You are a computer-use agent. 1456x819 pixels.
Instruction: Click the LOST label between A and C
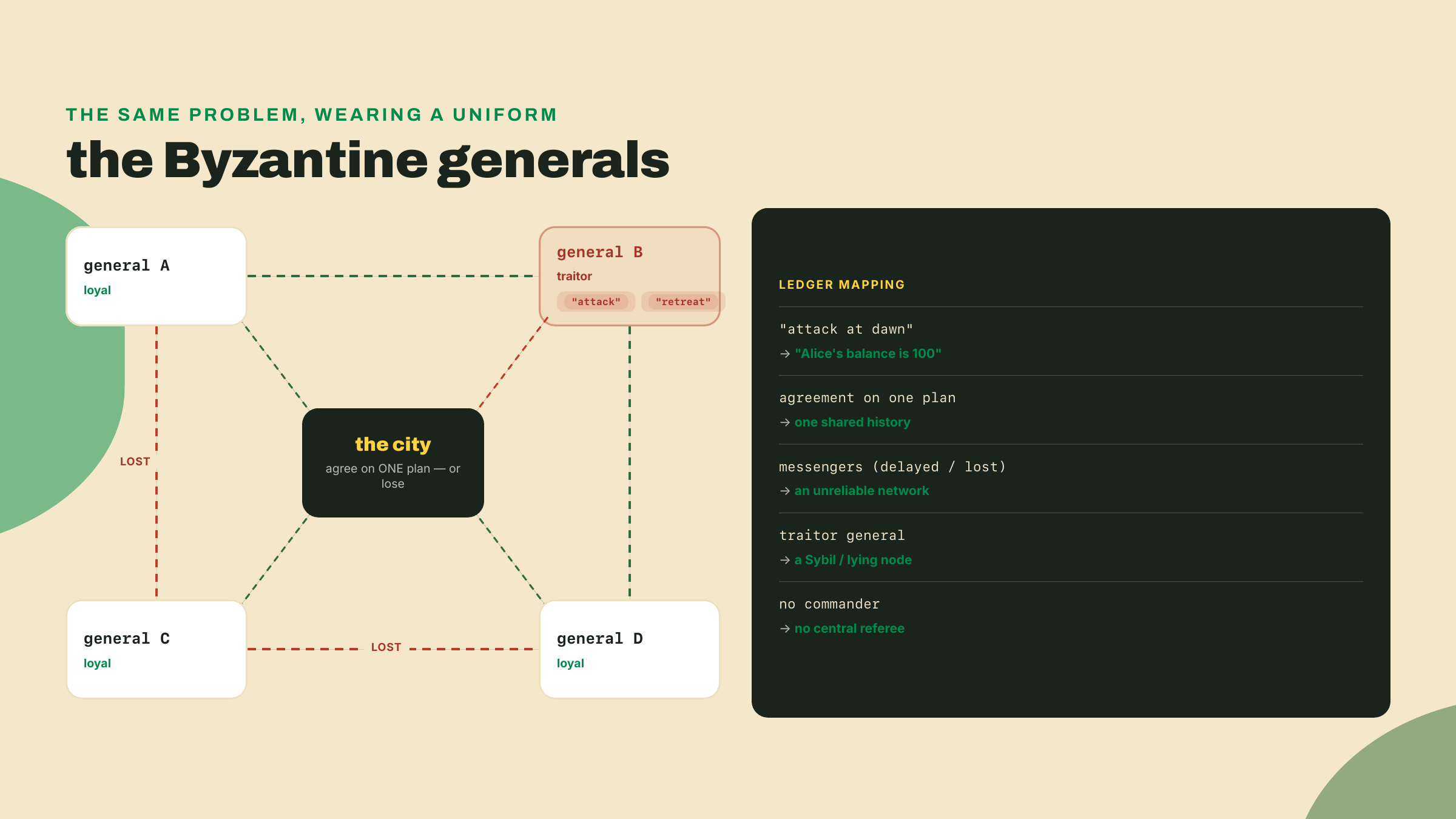click(x=135, y=462)
